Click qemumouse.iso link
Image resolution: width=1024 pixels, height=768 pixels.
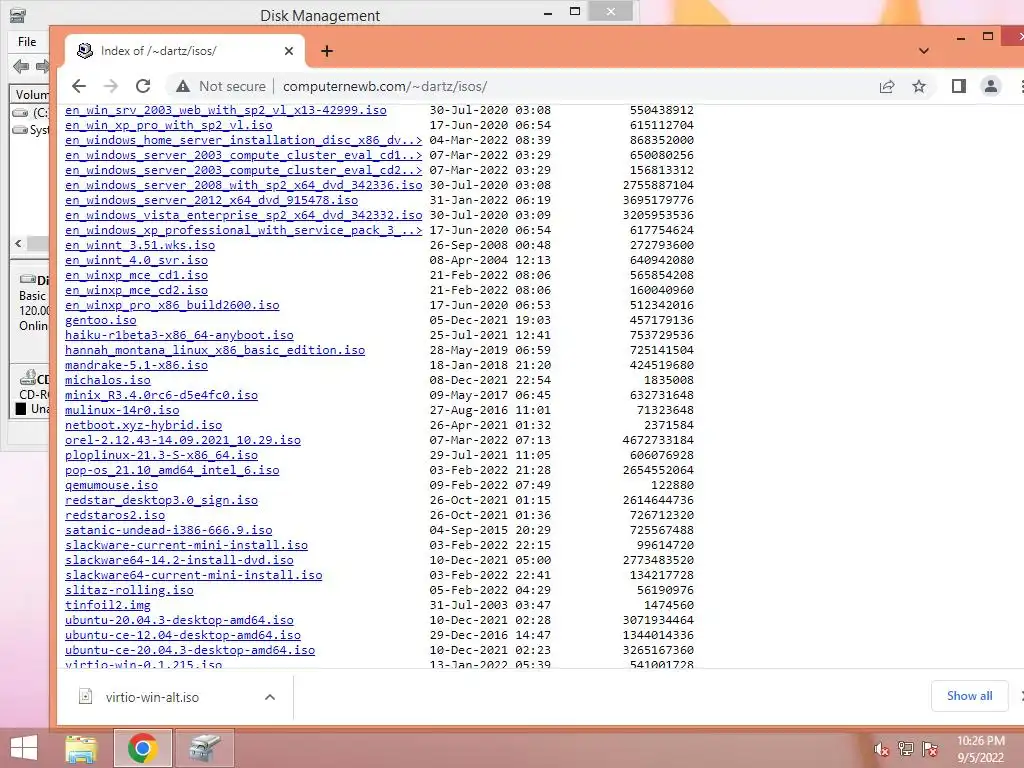pos(111,486)
